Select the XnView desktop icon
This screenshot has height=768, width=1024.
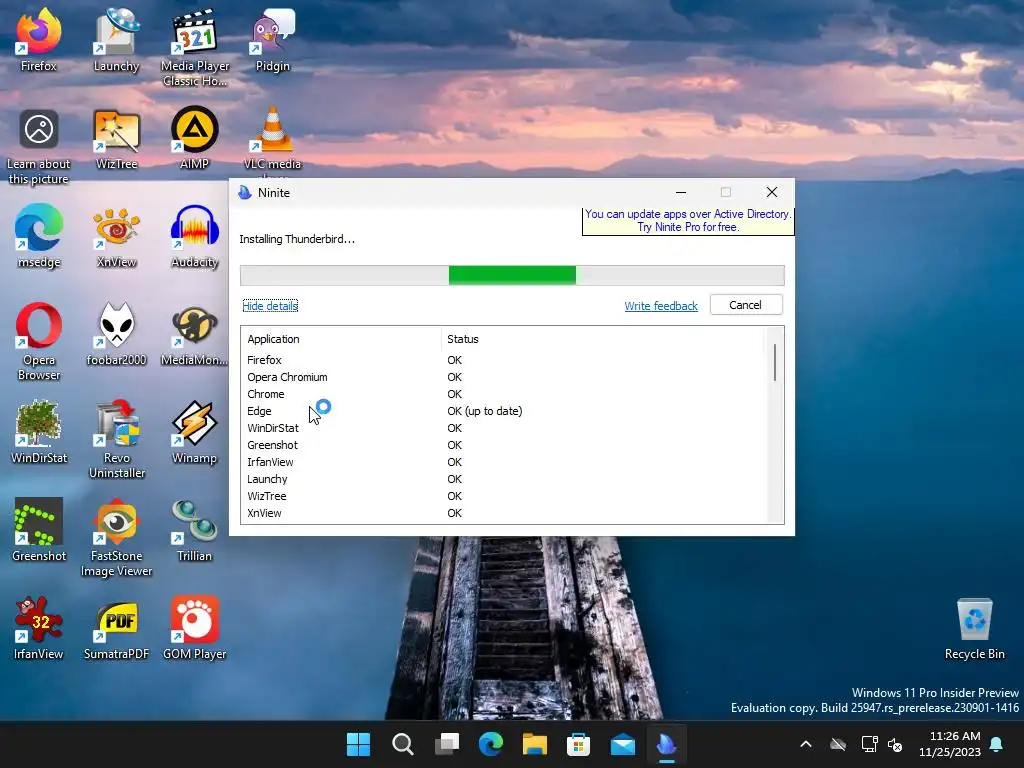(116, 236)
